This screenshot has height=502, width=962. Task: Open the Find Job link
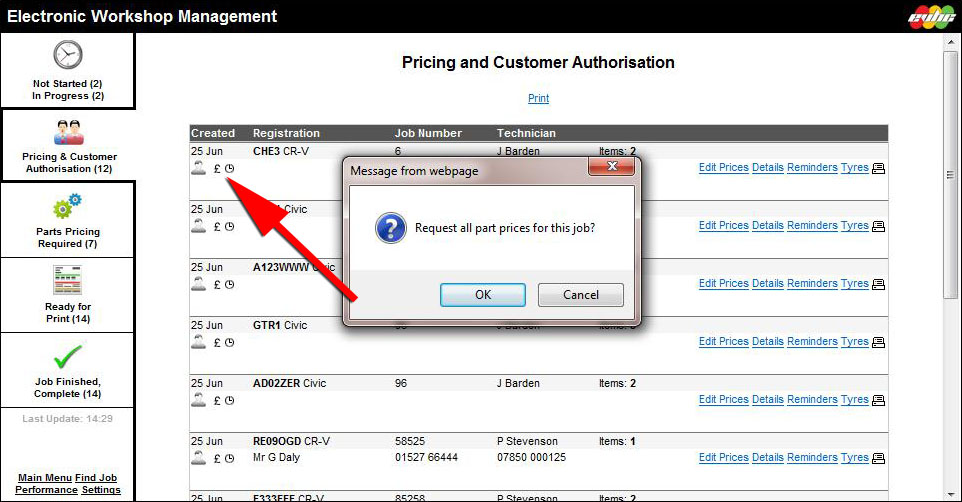pos(96,477)
